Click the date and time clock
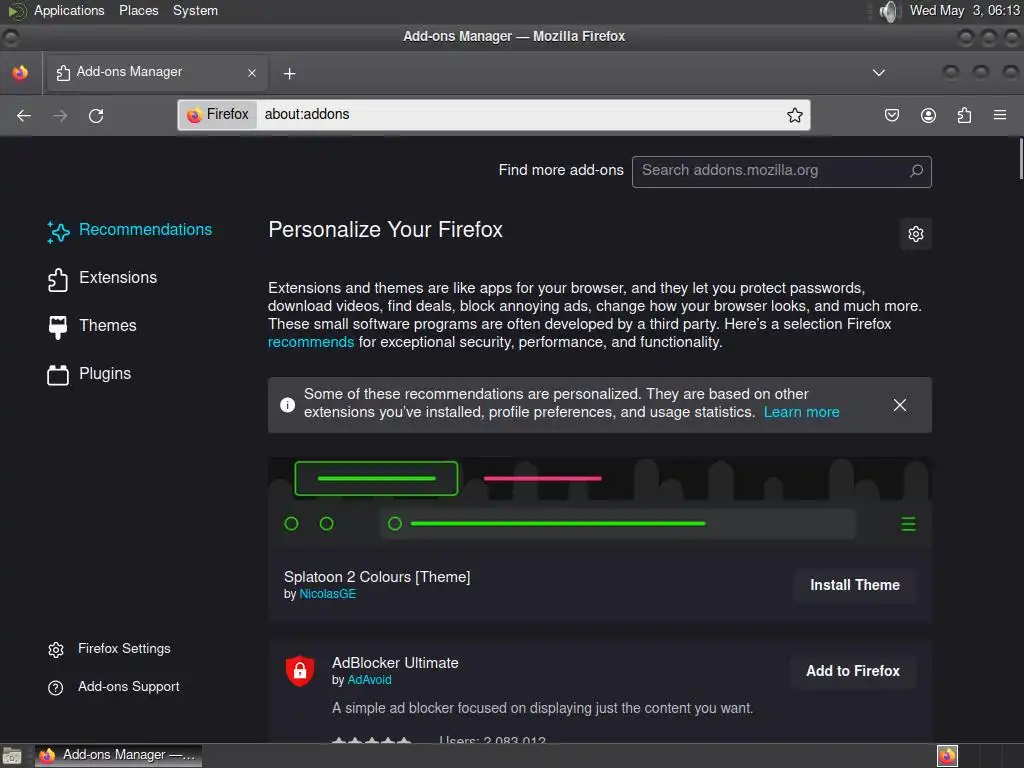 point(965,11)
